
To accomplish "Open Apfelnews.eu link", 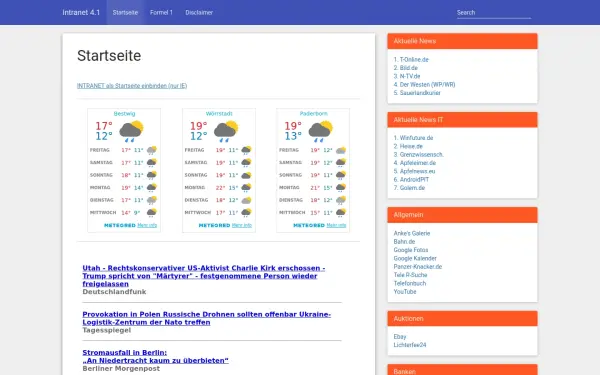I will tap(417, 171).
